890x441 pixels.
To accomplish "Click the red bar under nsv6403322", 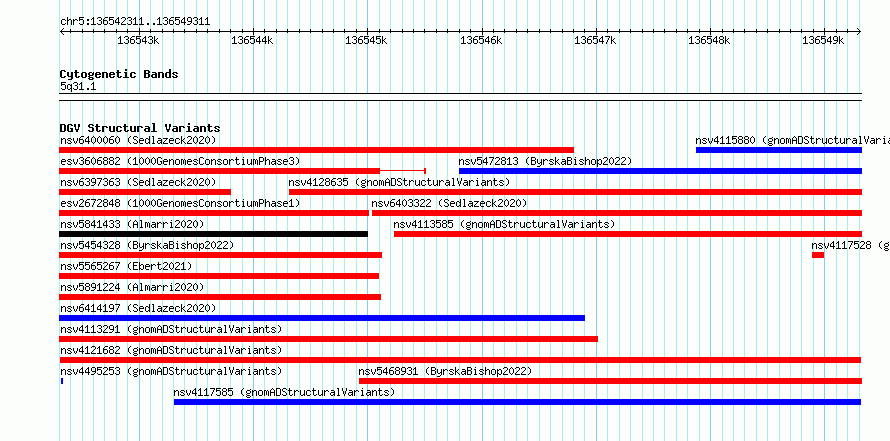I will tap(616, 213).
